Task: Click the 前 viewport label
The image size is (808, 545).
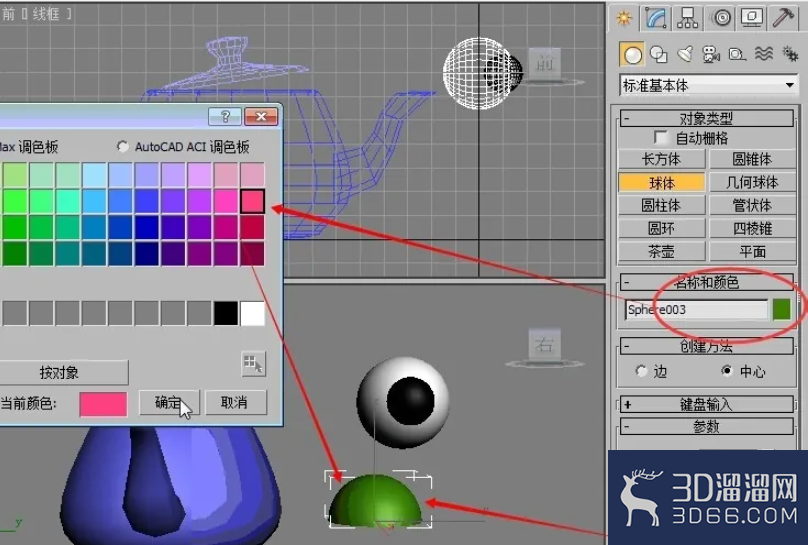Action: pyautogui.click(x=8, y=14)
